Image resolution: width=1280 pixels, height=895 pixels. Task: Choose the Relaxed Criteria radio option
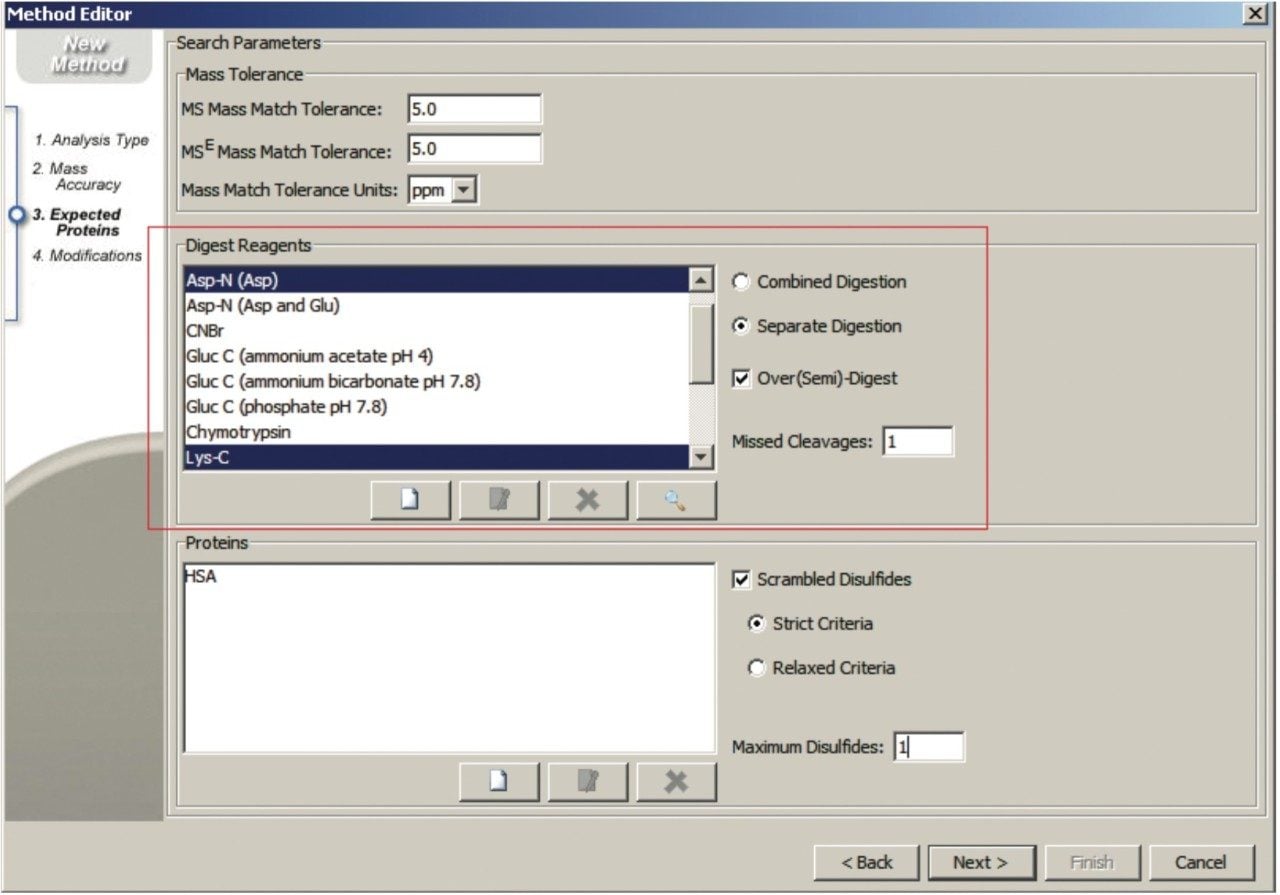pyautogui.click(x=757, y=668)
